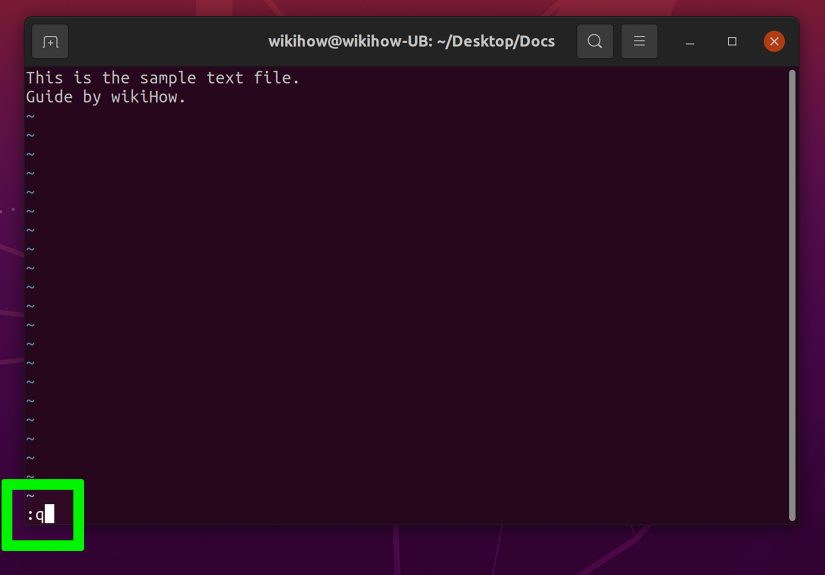This screenshot has width=825, height=575.
Task: Close the terminal window
Action: (x=774, y=41)
